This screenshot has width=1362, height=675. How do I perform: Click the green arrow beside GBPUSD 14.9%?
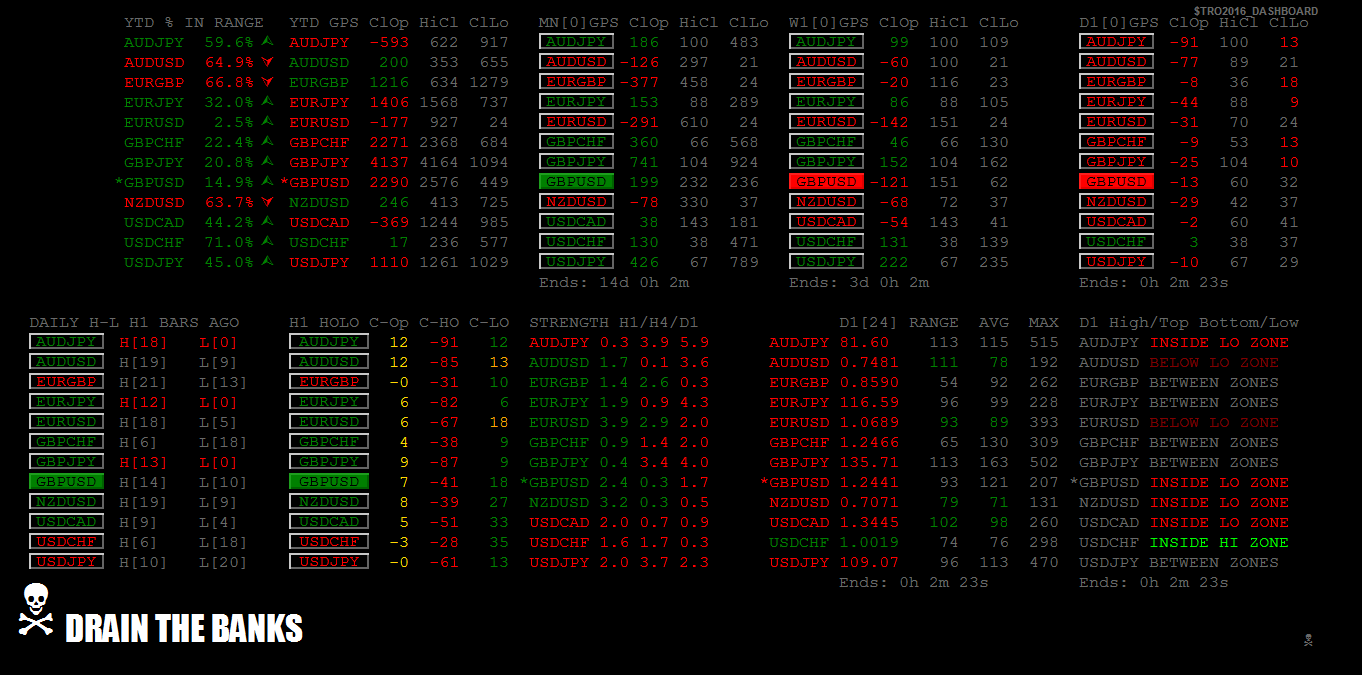click(267, 182)
